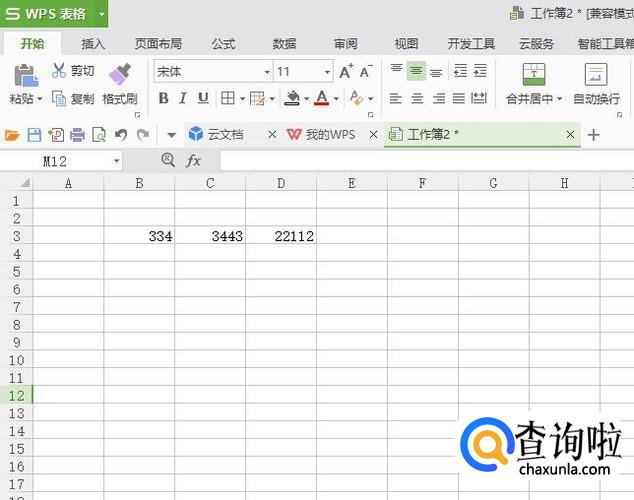Add a new document tab with plus

pos(593,135)
